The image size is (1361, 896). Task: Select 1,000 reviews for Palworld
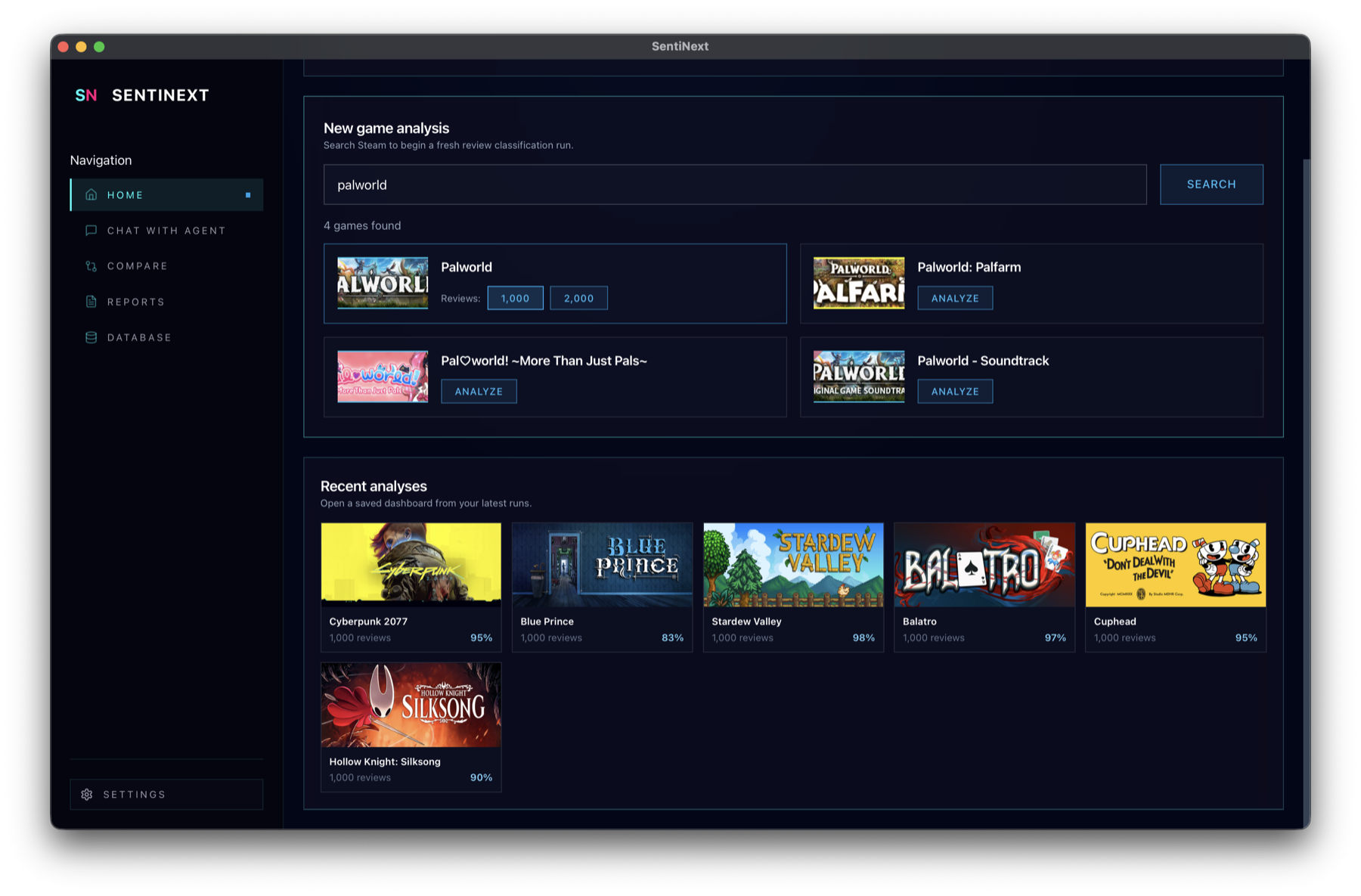(x=515, y=298)
